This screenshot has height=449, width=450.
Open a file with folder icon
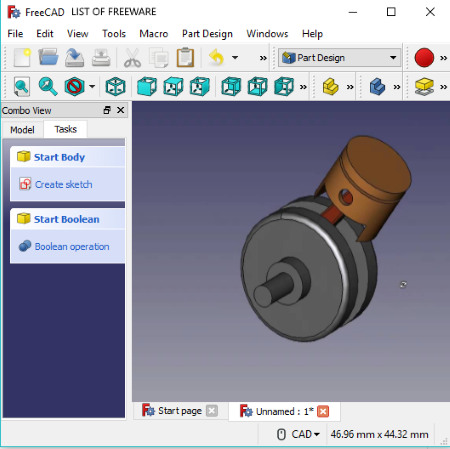click(x=48, y=58)
